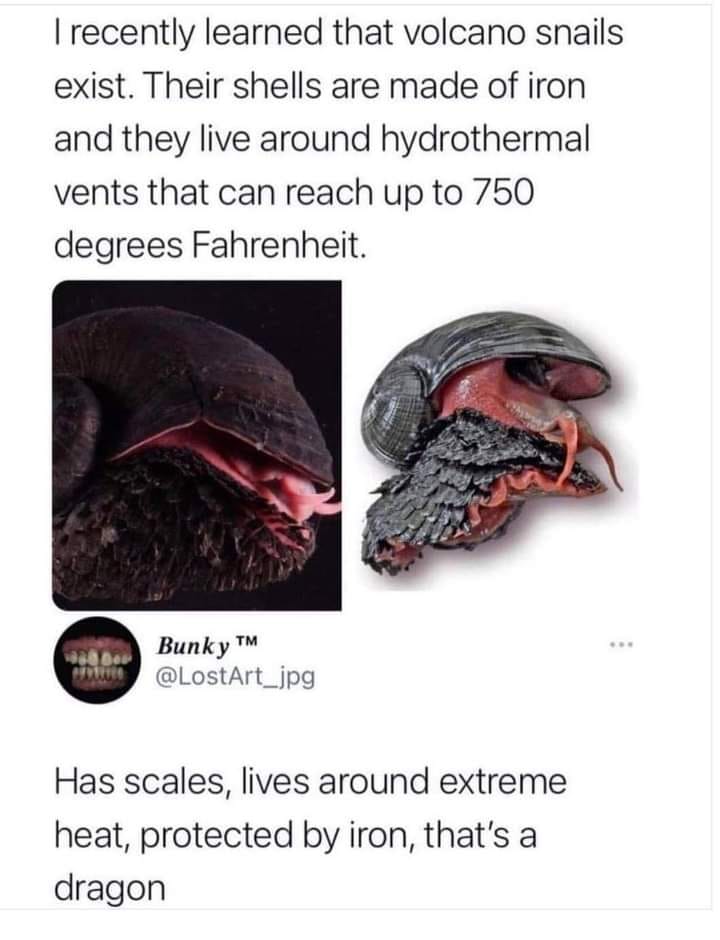Click the volcano snails quoted tweet text
This screenshot has height=940, width=720.
(339, 139)
